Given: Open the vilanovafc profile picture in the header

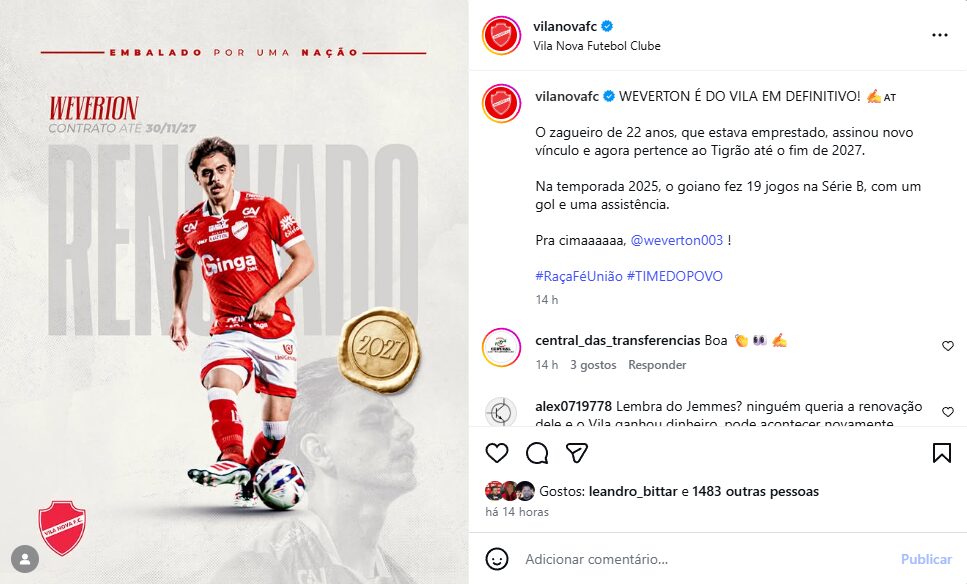Looking at the screenshot, I should 501,35.
